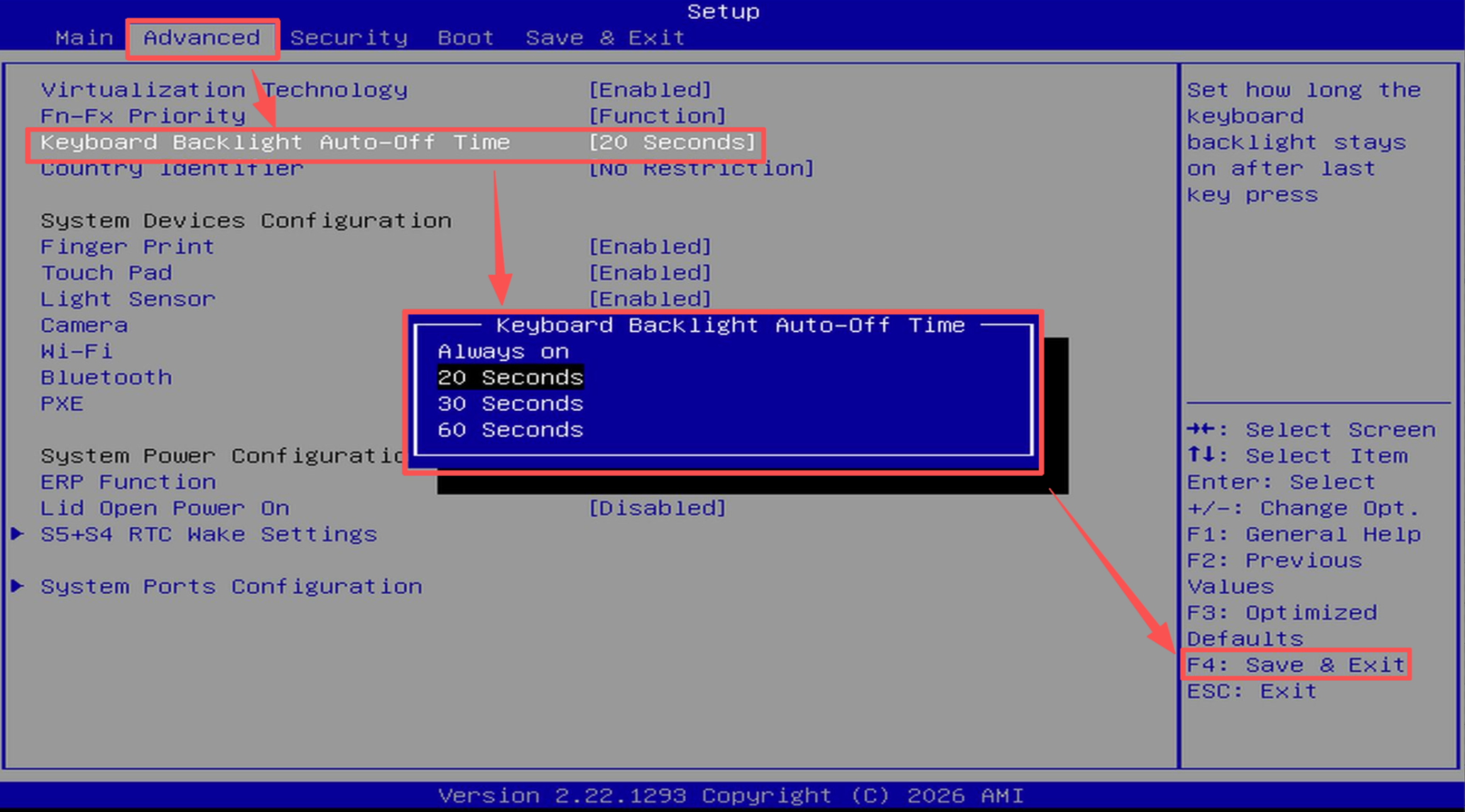Toggle Virtualization Technology Enabled value

(x=650, y=90)
